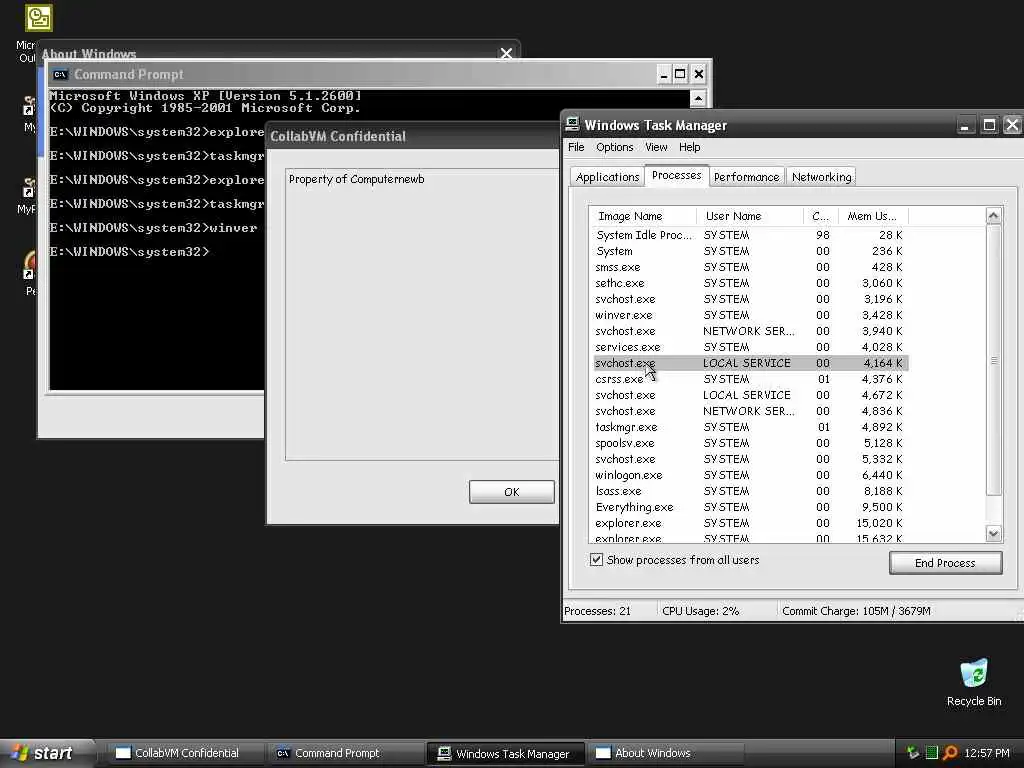Sort processes by Mem Usage column
This screenshot has height=768, width=1024.
tap(872, 216)
